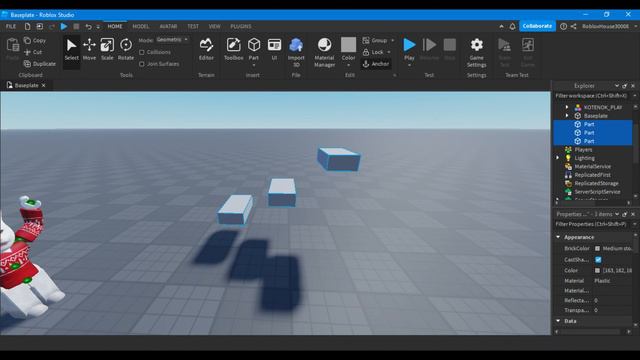Image resolution: width=640 pixels, height=360 pixels.
Task: Click the Filter Properties search field
Action: pyautogui.click(x=592, y=224)
